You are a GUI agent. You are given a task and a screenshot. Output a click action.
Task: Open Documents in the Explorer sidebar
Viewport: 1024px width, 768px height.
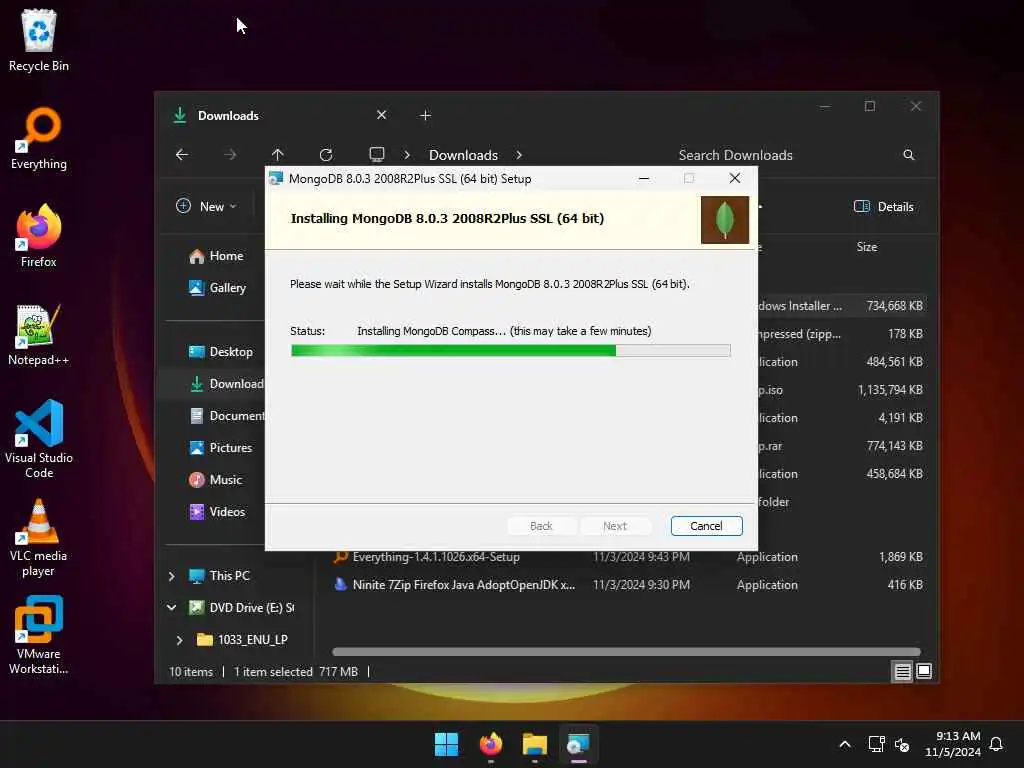coord(226,416)
